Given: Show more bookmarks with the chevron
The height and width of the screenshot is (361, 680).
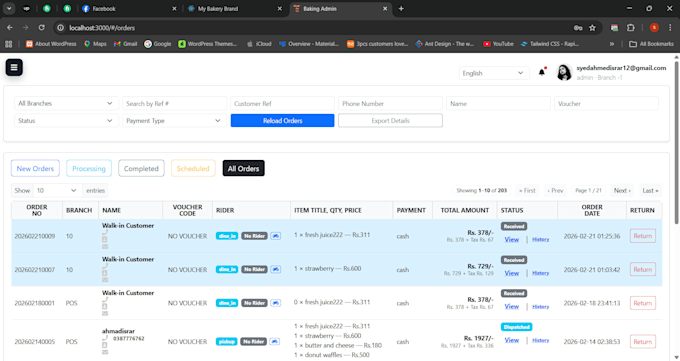Looking at the screenshot, I should click(611, 44).
